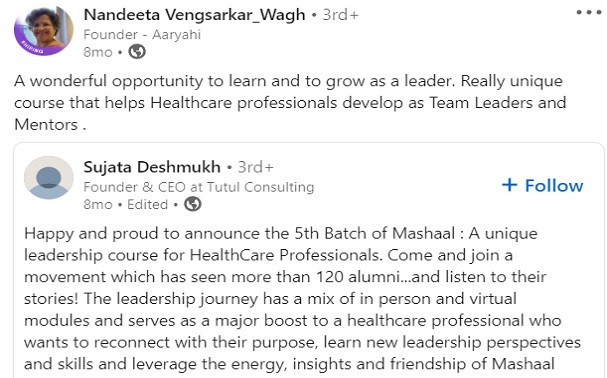607x378 pixels.
Task: Follow Sujata Deshmukh
Action: coord(542,185)
